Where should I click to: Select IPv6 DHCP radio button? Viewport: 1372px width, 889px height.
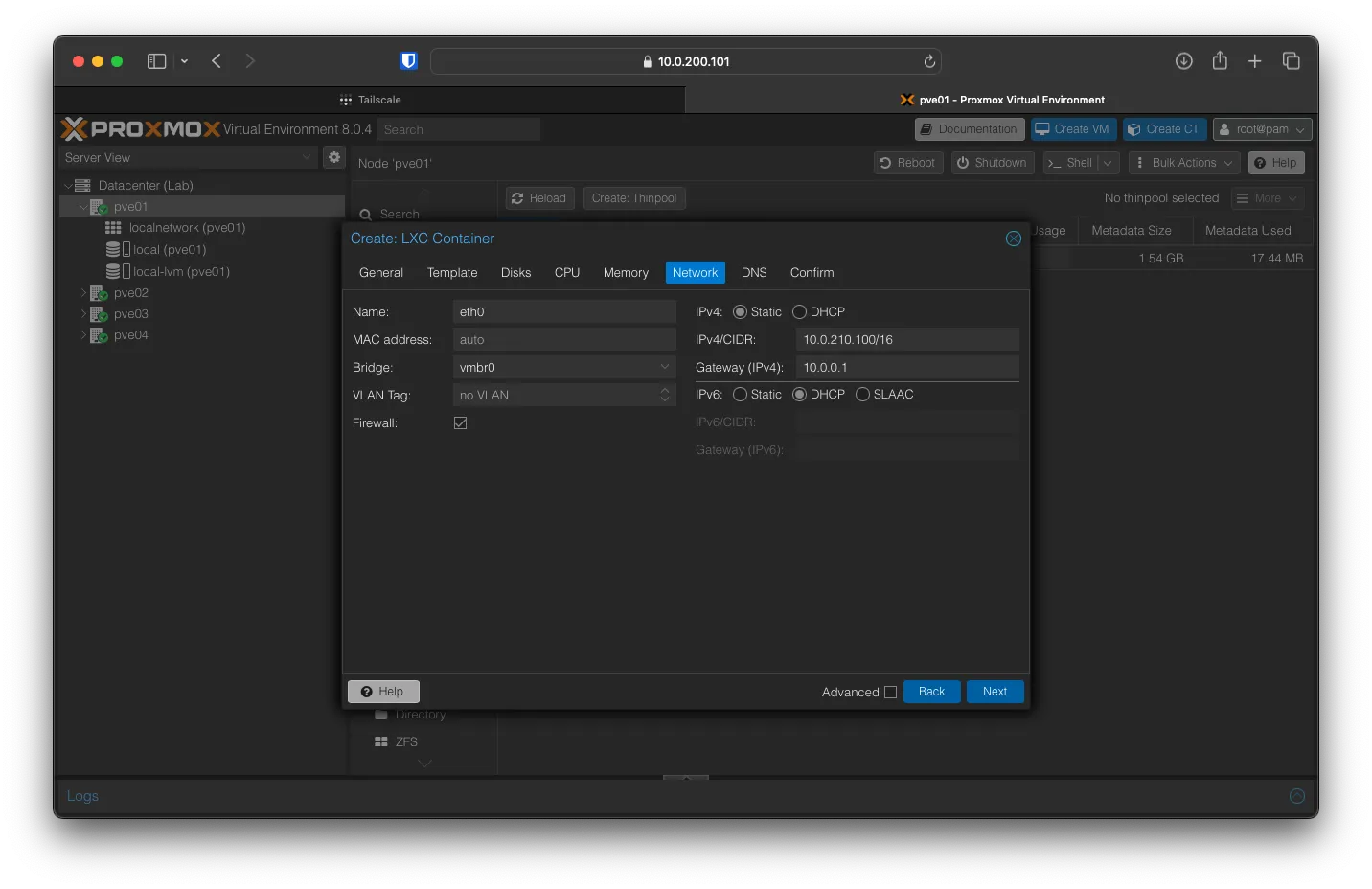[799, 395]
